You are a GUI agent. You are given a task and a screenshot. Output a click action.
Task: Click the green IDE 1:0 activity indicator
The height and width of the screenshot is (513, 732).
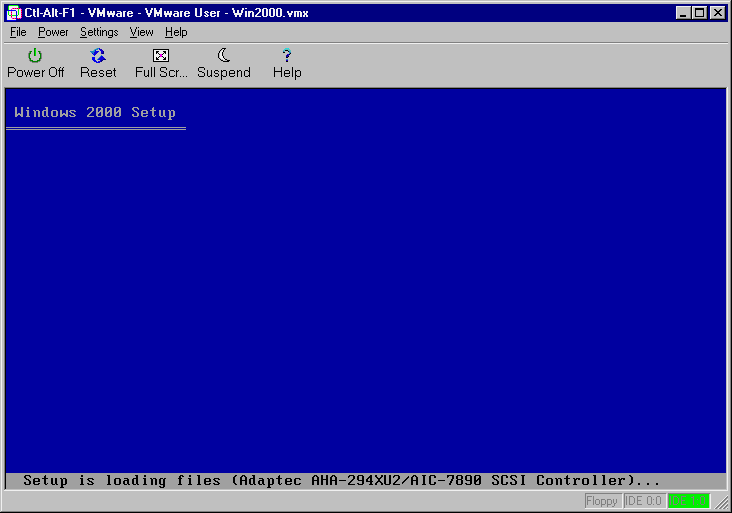(x=688, y=500)
